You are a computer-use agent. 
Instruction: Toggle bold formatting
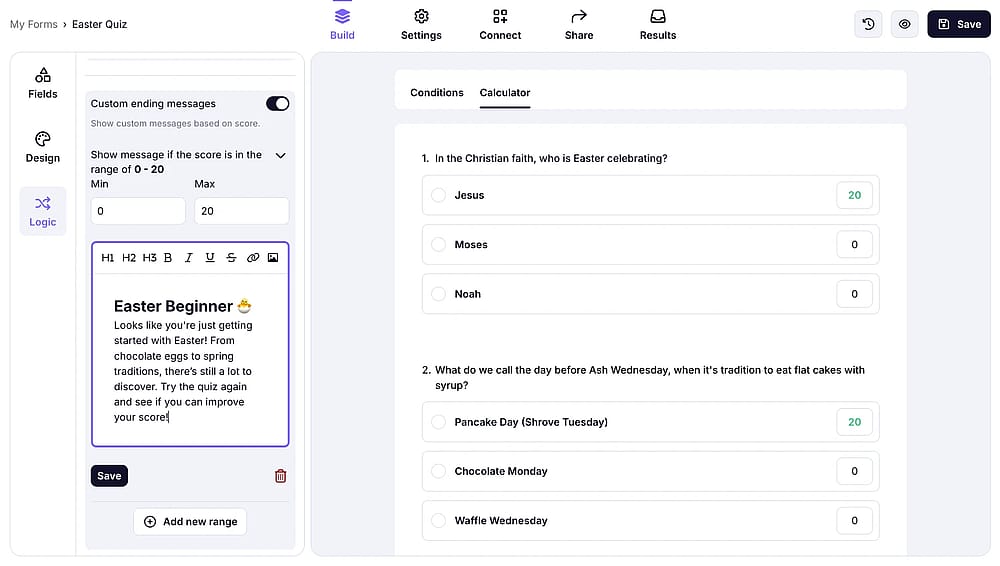point(168,258)
